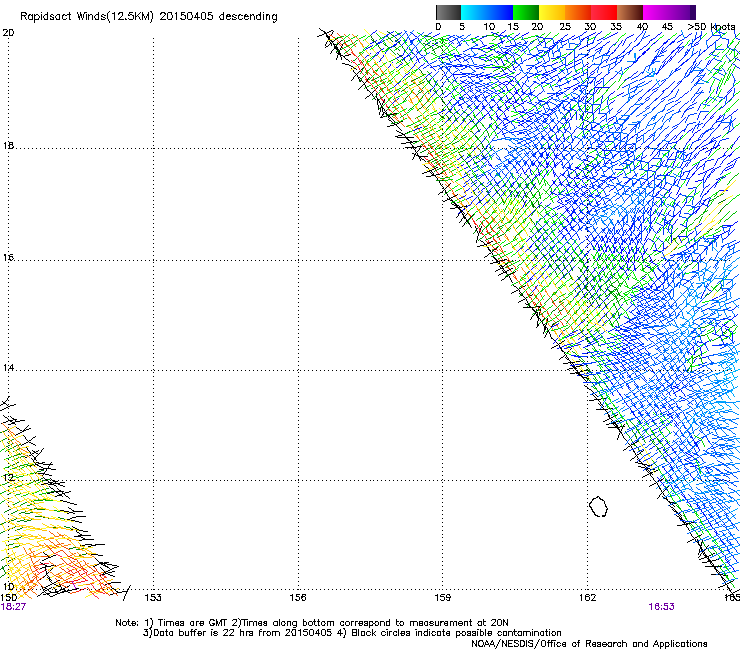Click the gray 0-5 knots legend segment
Screen dimensions: 740x650
pos(448,12)
